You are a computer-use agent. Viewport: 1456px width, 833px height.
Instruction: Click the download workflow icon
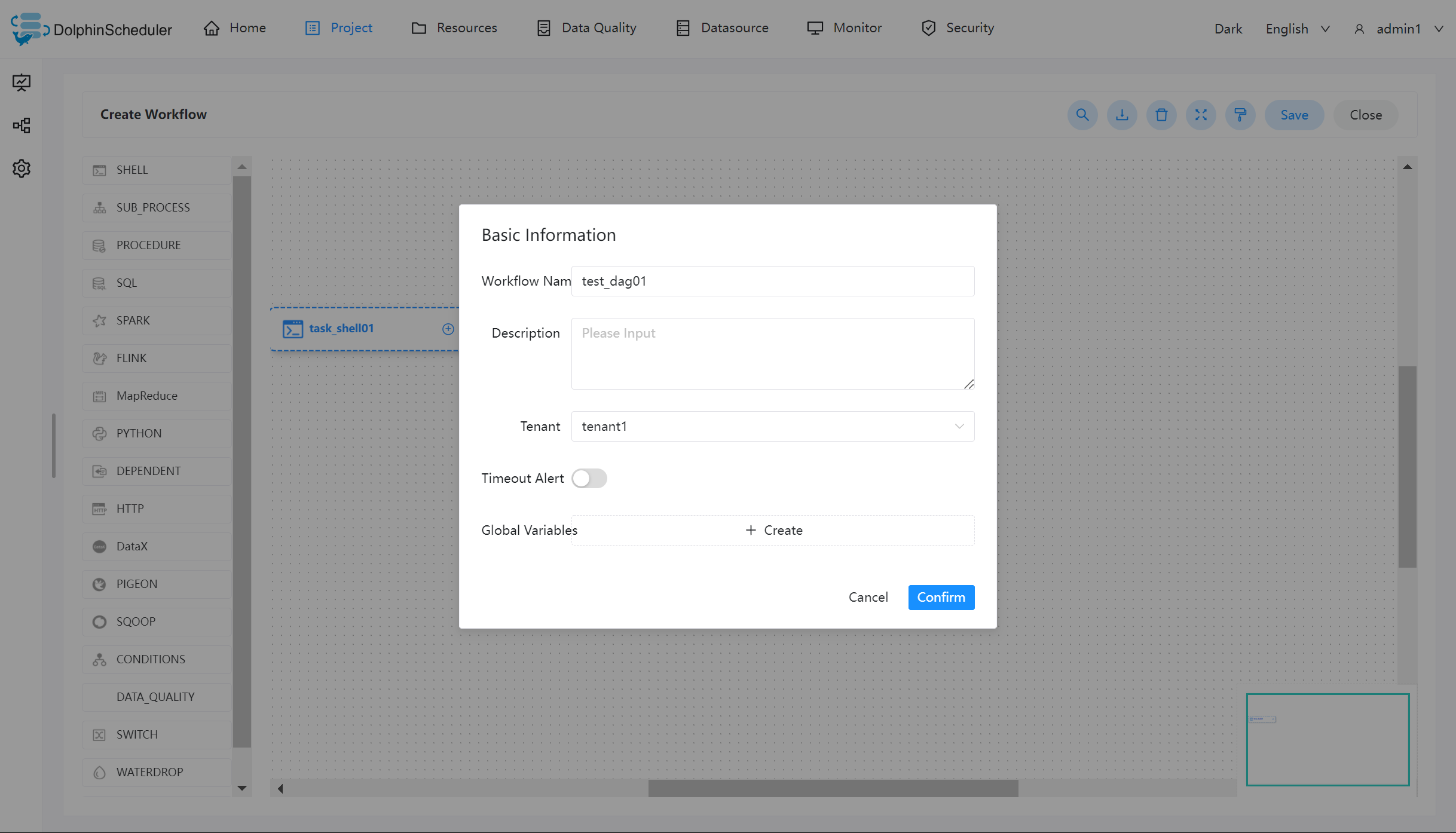(1122, 115)
